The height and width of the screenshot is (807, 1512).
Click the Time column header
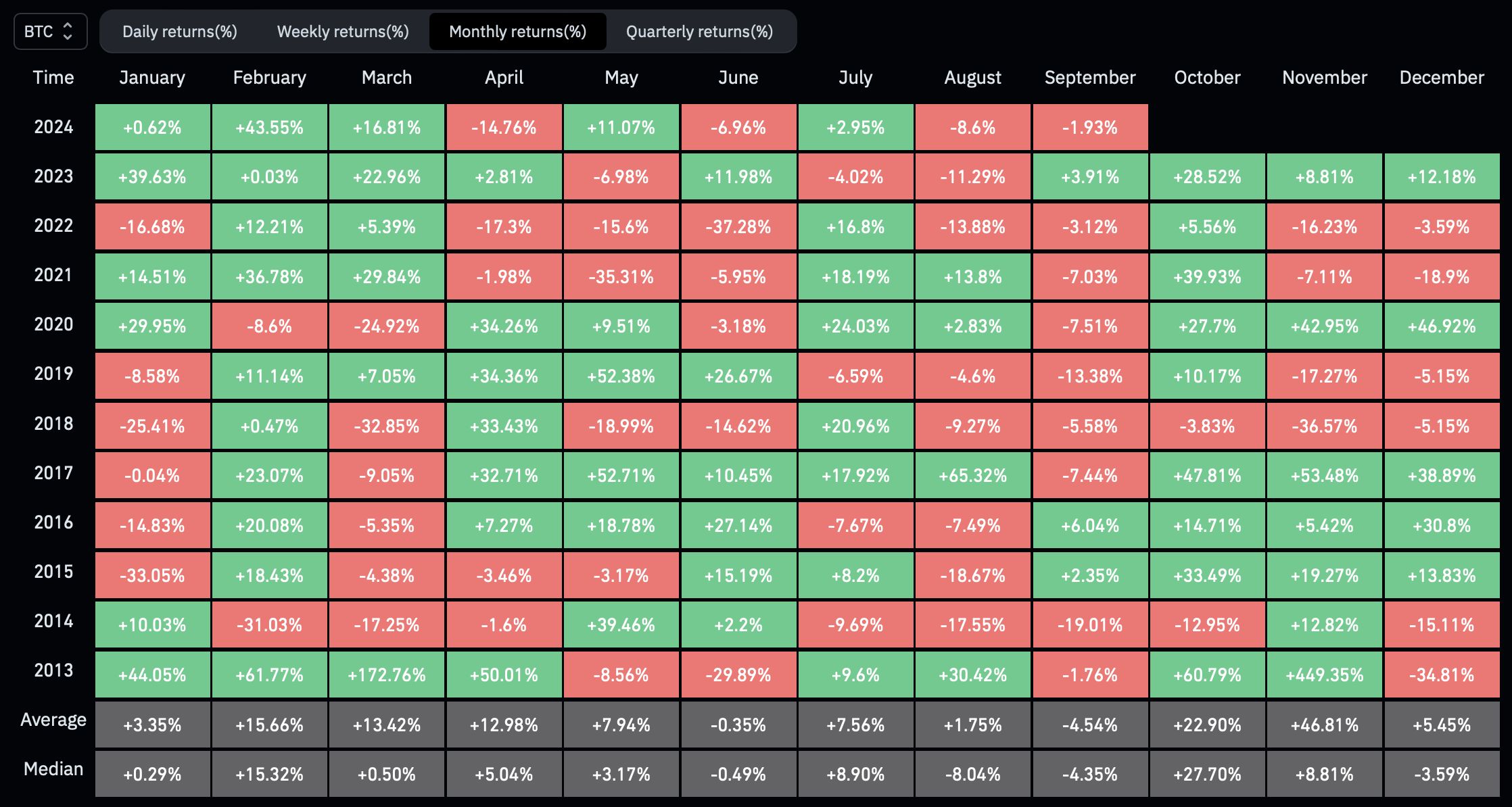tap(53, 78)
